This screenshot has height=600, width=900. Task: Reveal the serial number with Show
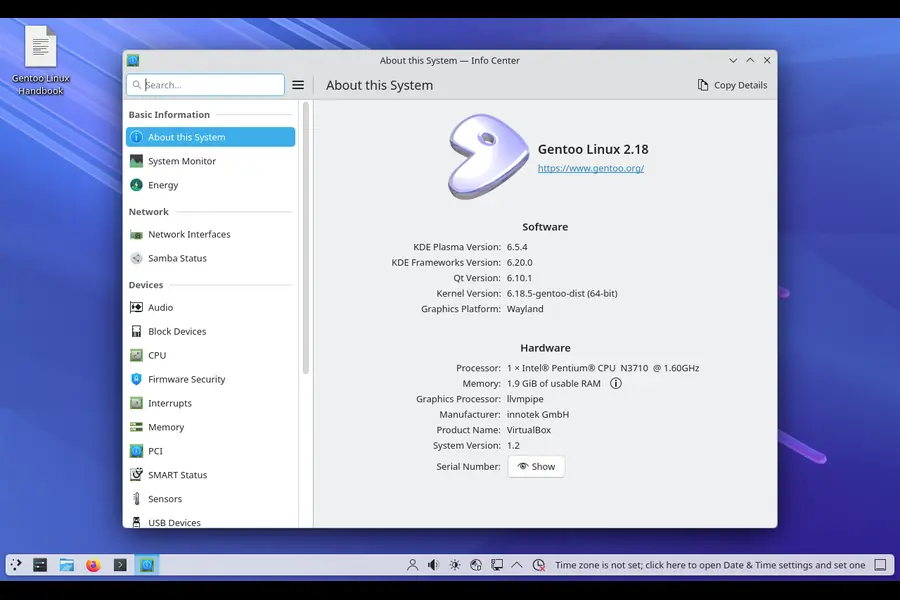536,466
